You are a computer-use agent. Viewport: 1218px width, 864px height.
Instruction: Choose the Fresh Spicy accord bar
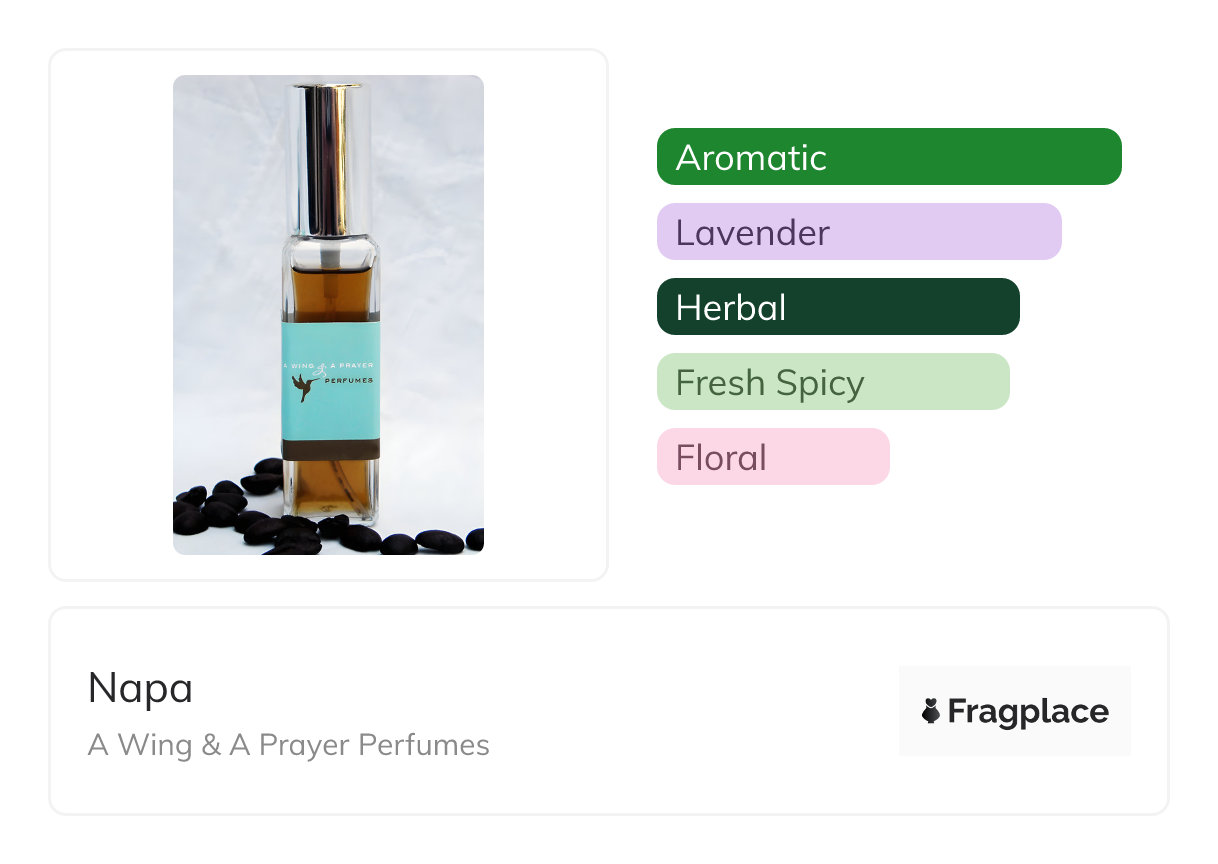pyautogui.click(x=832, y=382)
